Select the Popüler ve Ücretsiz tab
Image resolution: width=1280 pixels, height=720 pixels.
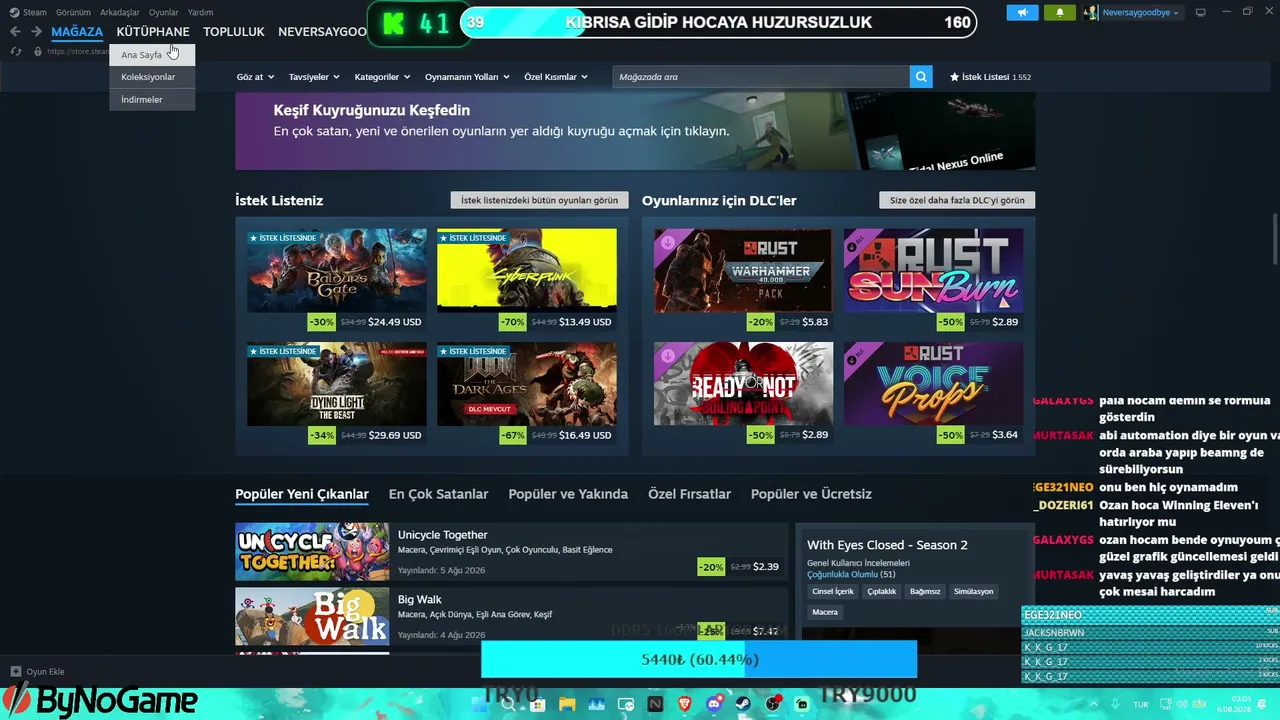[811, 494]
